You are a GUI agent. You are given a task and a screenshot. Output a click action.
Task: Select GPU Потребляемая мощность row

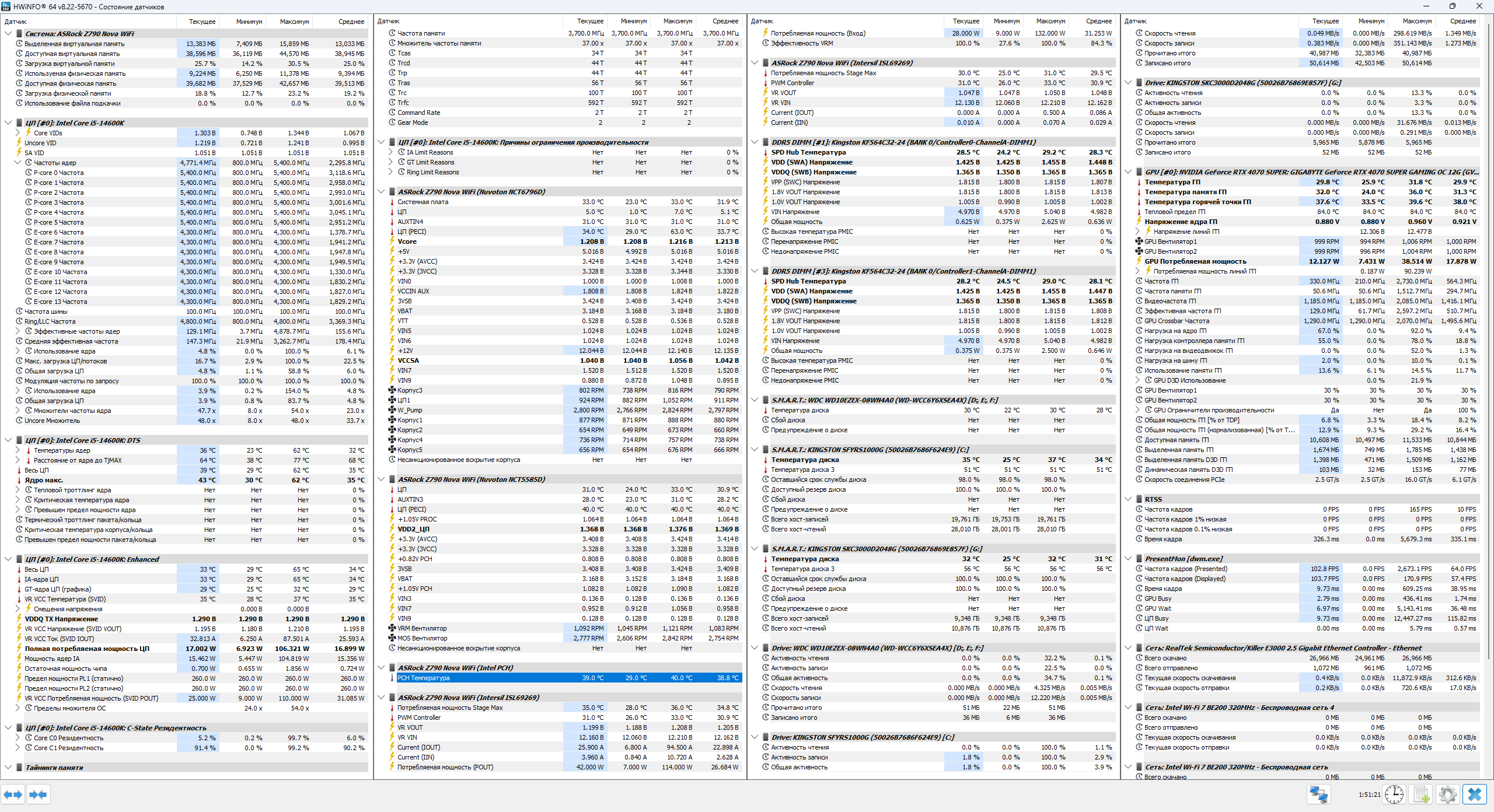coord(1195,261)
